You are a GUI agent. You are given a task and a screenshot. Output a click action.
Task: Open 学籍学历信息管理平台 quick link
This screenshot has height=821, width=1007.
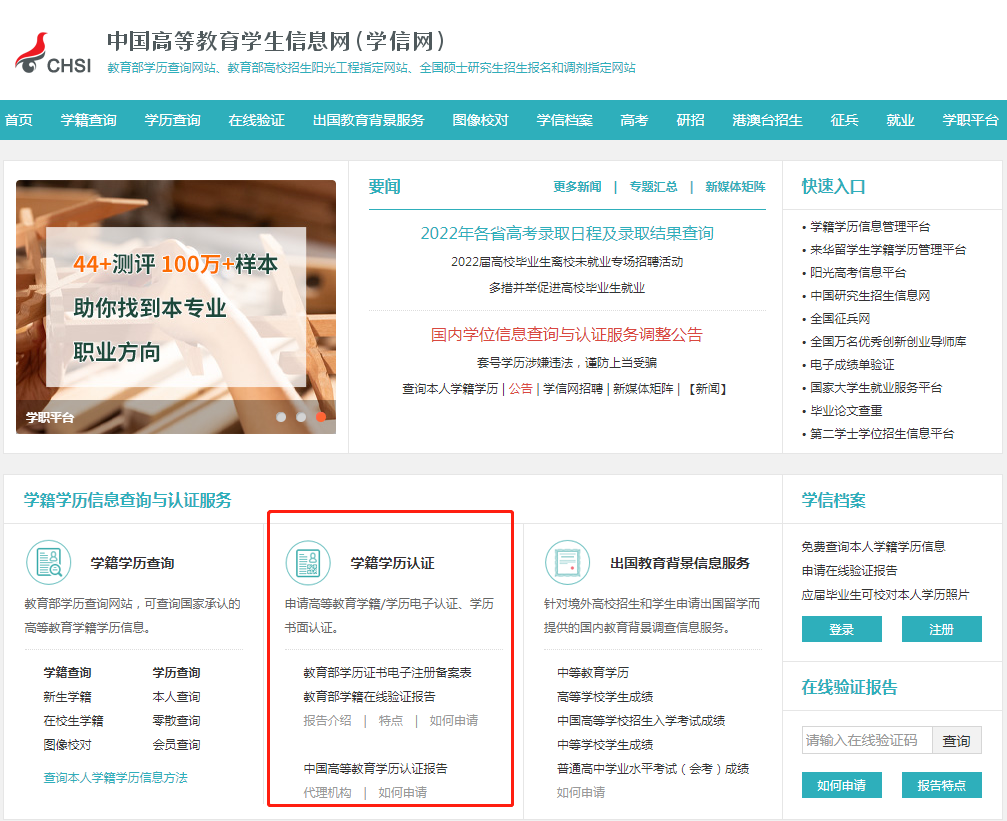click(x=870, y=226)
